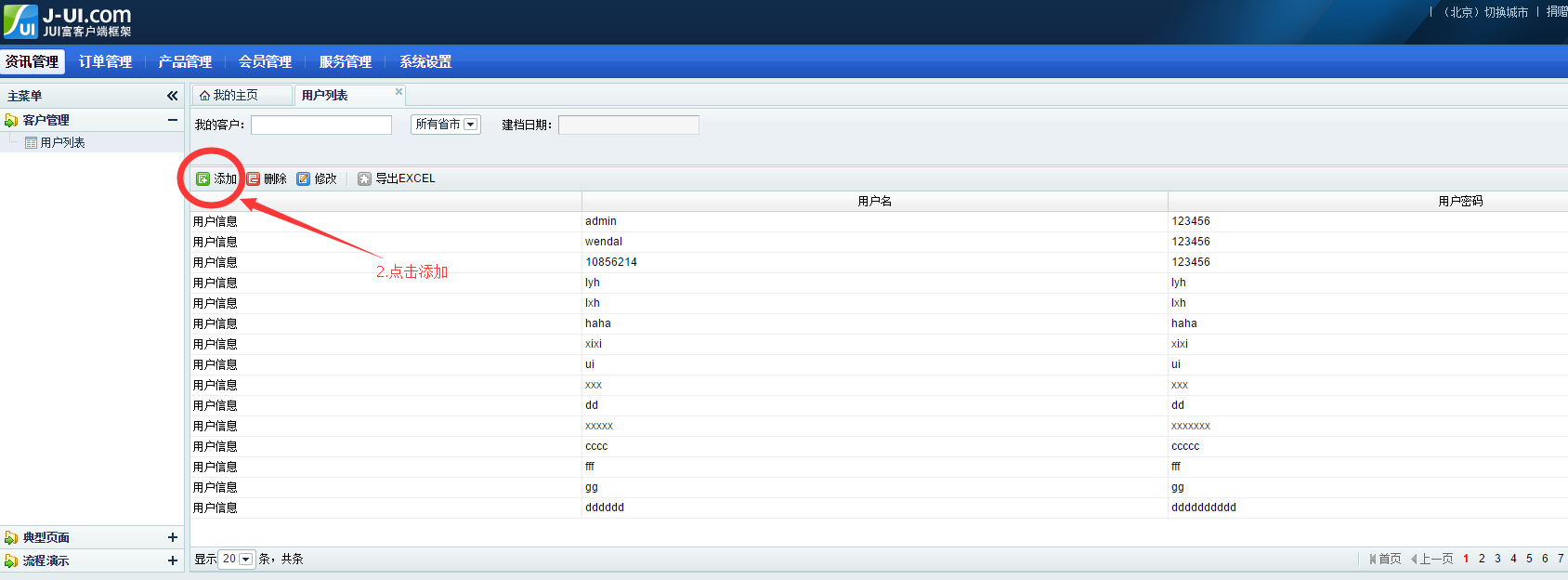Screen dimensions: 1568x580
Task: Expand the 典型页面 accordion section
Action: [172, 537]
